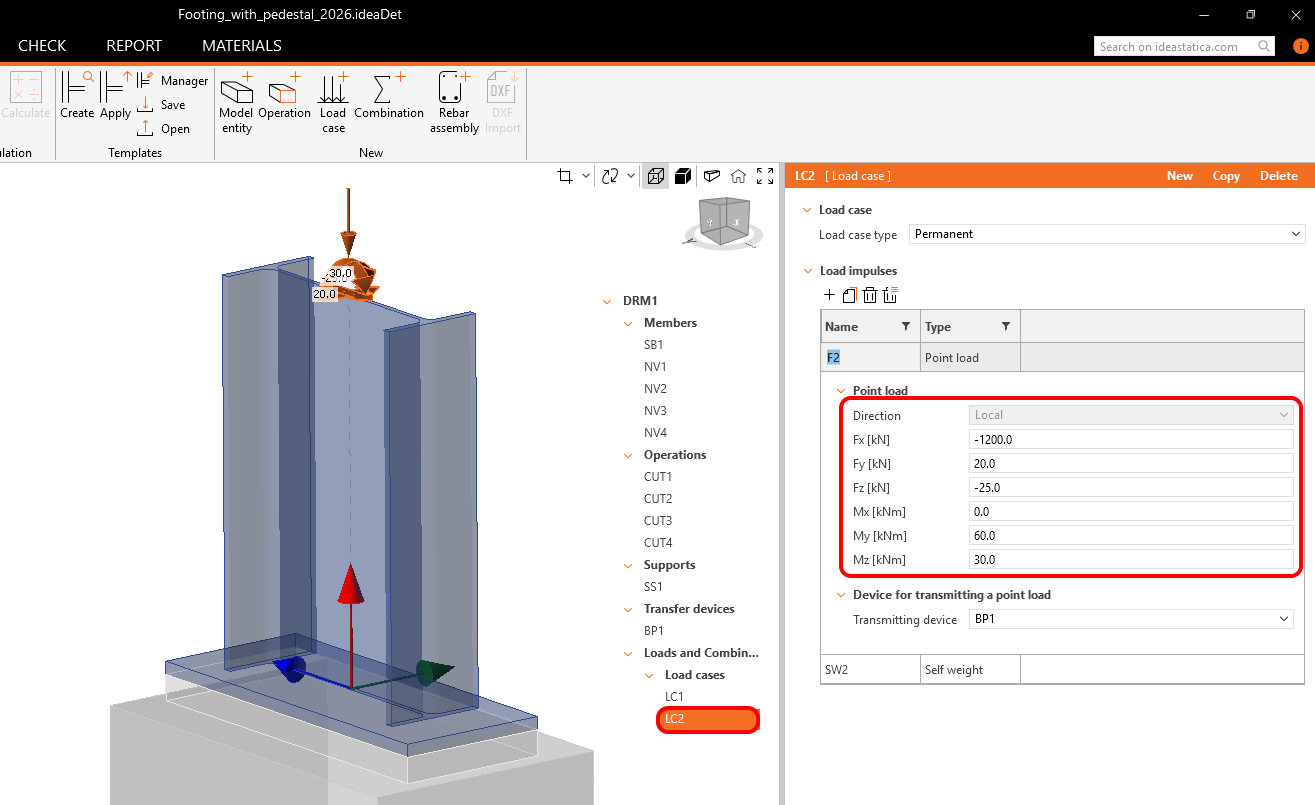The image size is (1315, 805).
Task: Click the Copy button in LC2 header
Action: click(1226, 176)
